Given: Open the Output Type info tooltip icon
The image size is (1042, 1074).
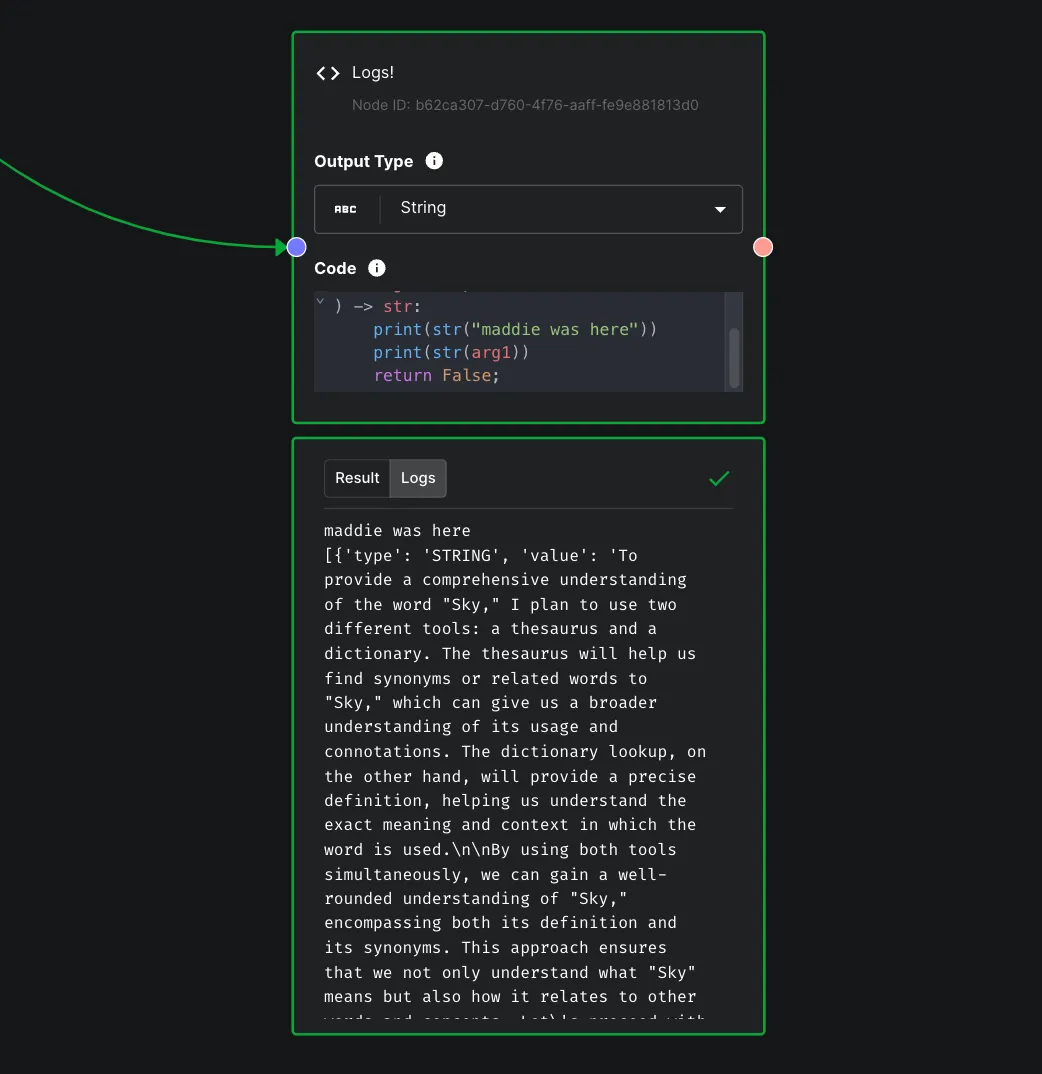Looking at the screenshot, I should [434, 161].
